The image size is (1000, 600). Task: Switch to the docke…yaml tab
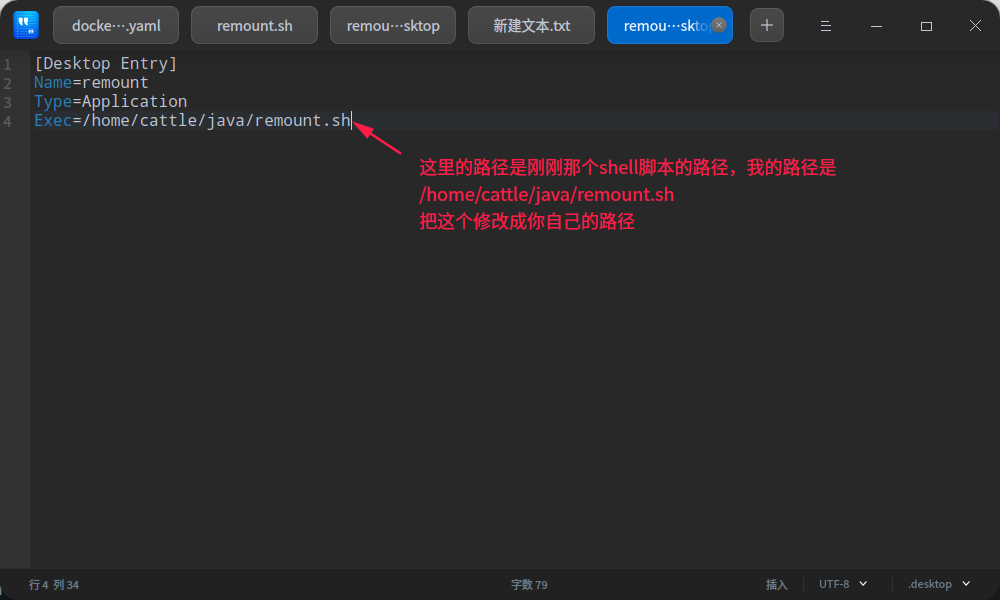[x=116, y=25]
